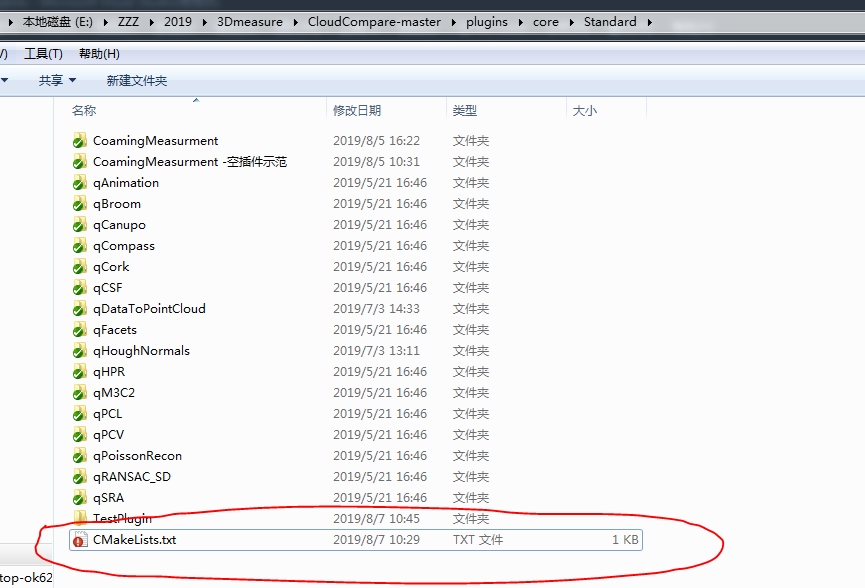The image size is (865, 588).
Task: Open the CoamingMeasurment folder icon
Action: point(80,140)
